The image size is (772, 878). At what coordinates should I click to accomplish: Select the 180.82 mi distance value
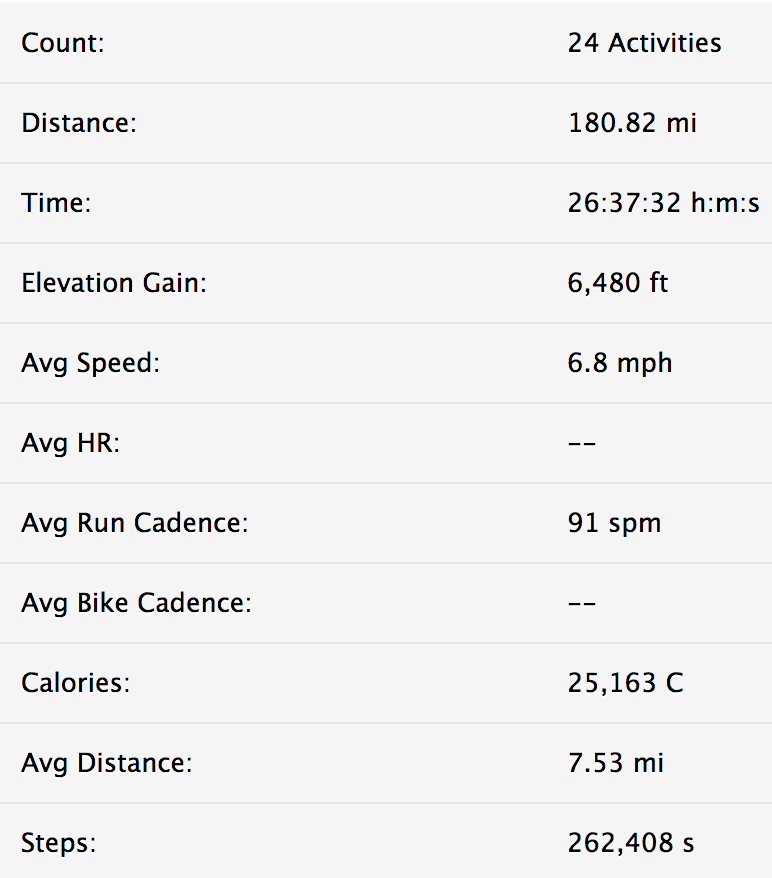632,123
